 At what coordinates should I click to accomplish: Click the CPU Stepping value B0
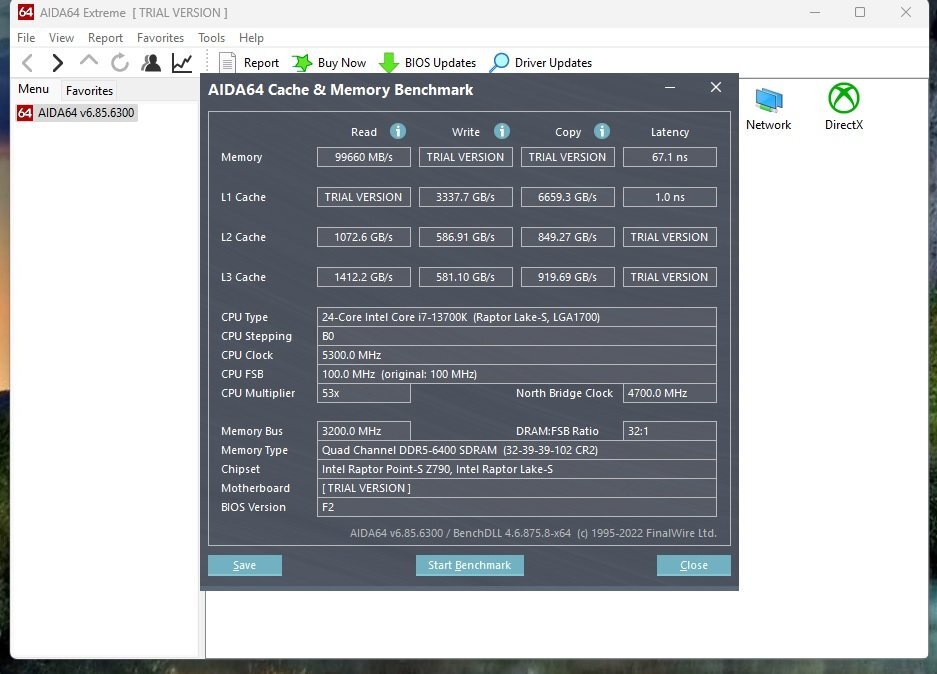(x=517, y=336)
